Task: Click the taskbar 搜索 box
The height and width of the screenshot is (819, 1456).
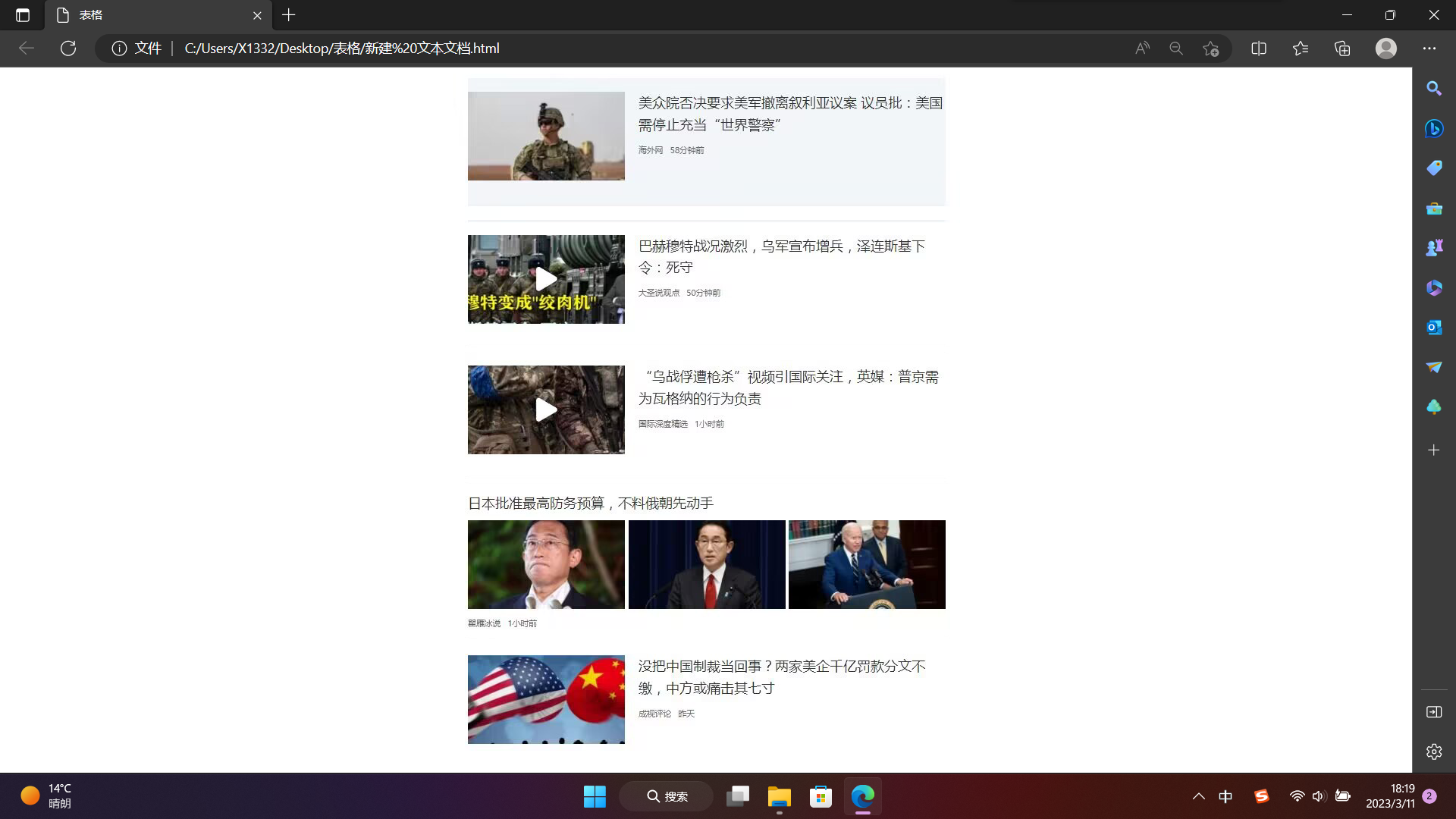Action: [667, 796]
